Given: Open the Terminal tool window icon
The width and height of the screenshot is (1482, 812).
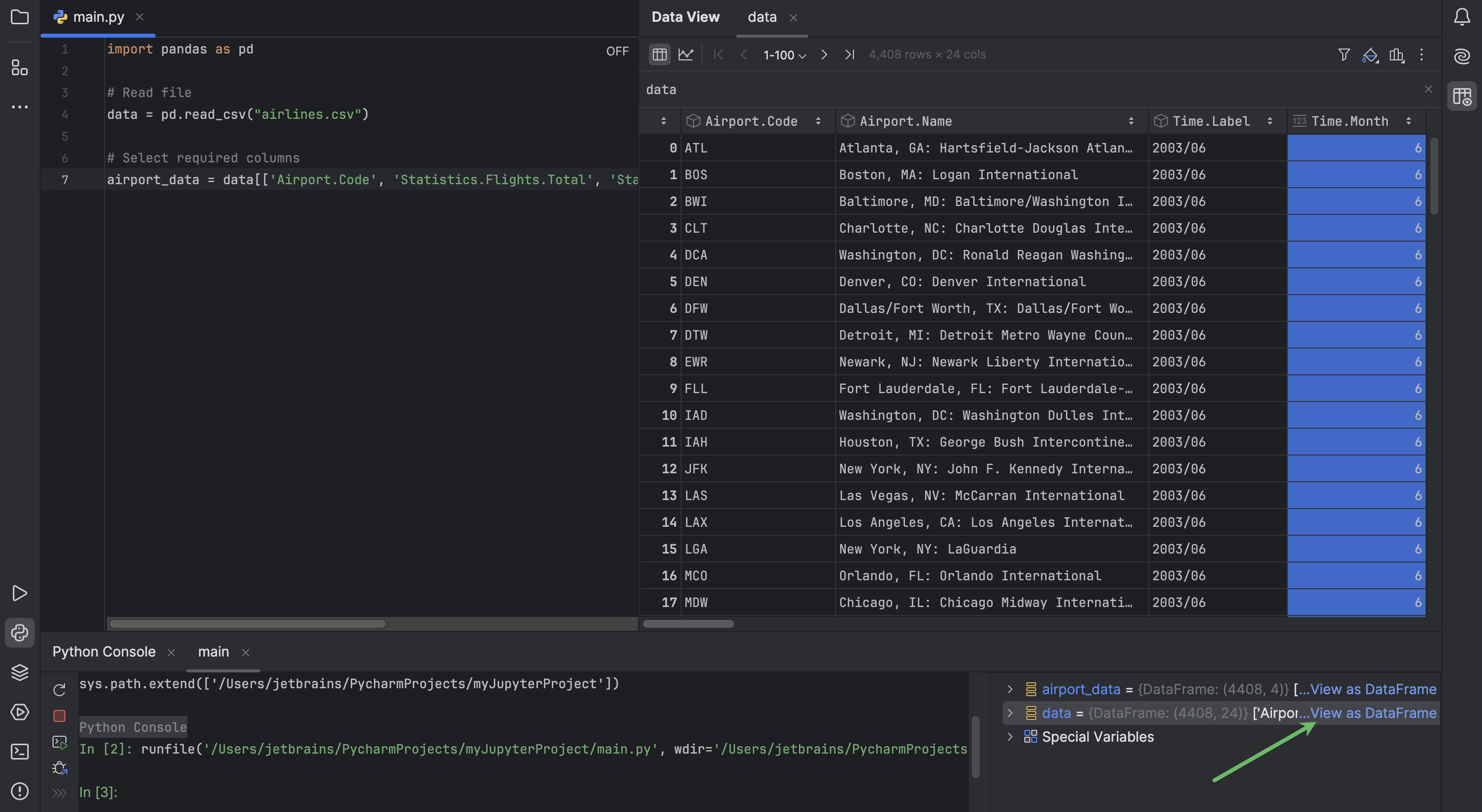Looking at the screenshot, I should [x=20, y=751].
